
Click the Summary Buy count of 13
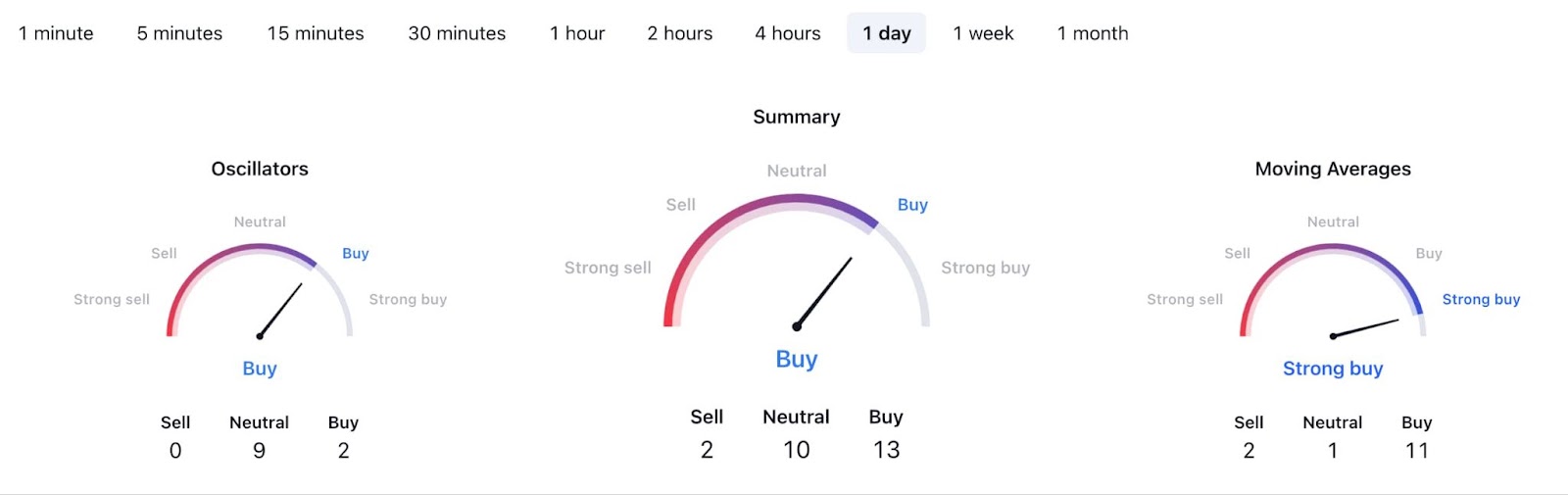point(886,450)
